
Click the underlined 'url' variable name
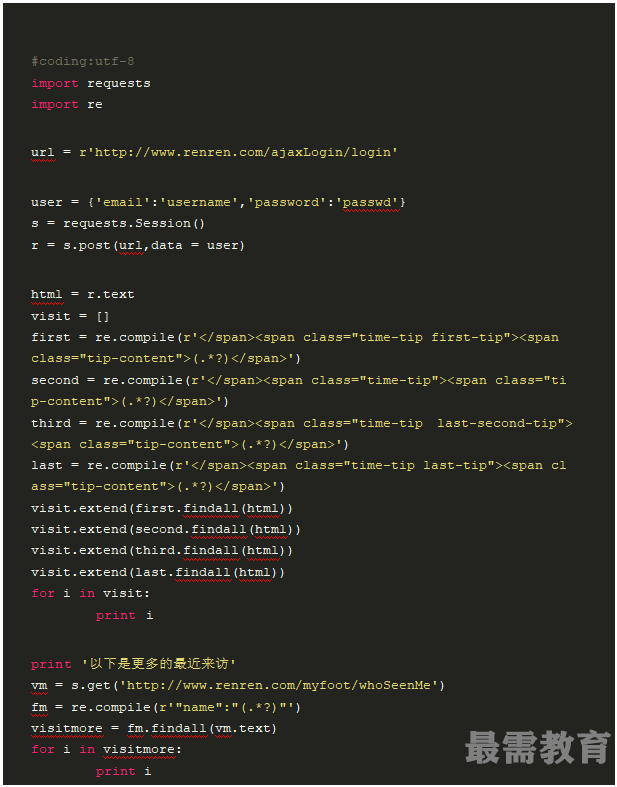click(x=43, y=152)
